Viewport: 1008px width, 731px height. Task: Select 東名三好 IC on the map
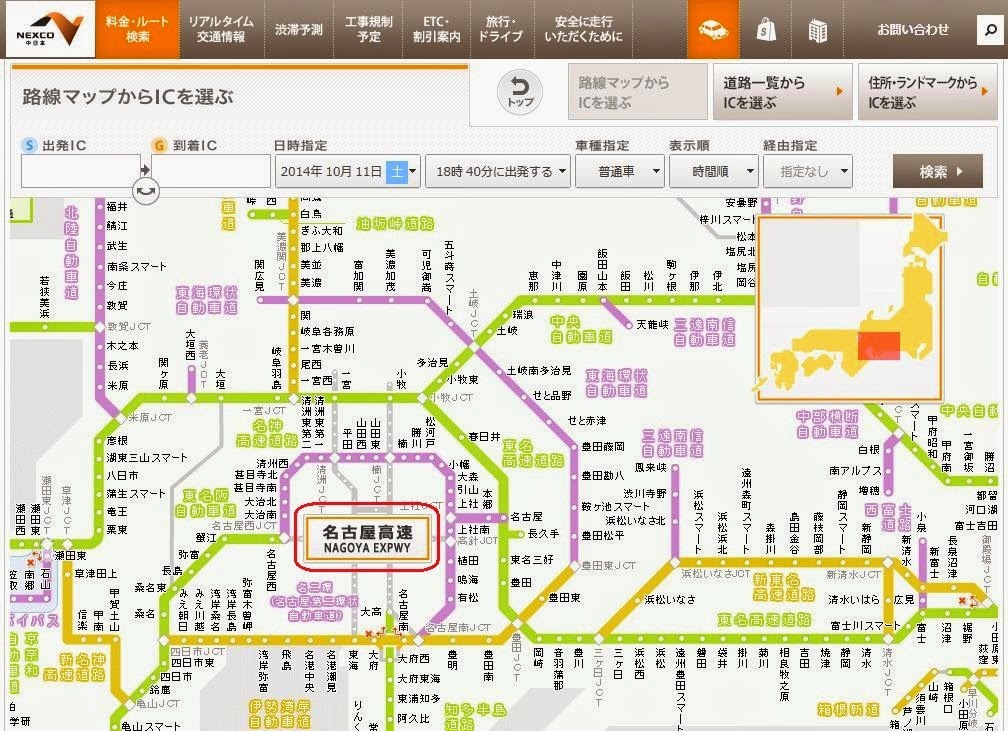click(x=532, y=560)
